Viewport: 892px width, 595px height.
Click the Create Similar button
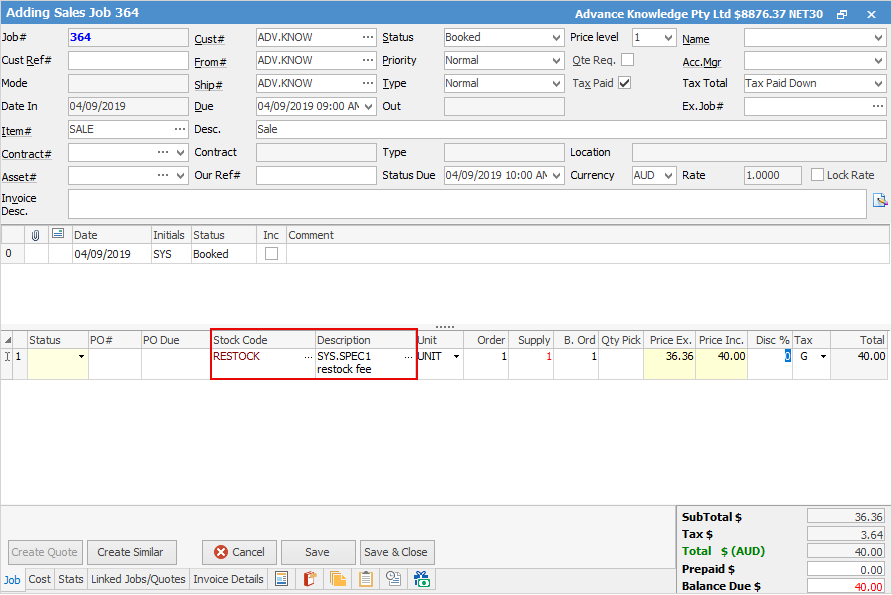(130, 552)
